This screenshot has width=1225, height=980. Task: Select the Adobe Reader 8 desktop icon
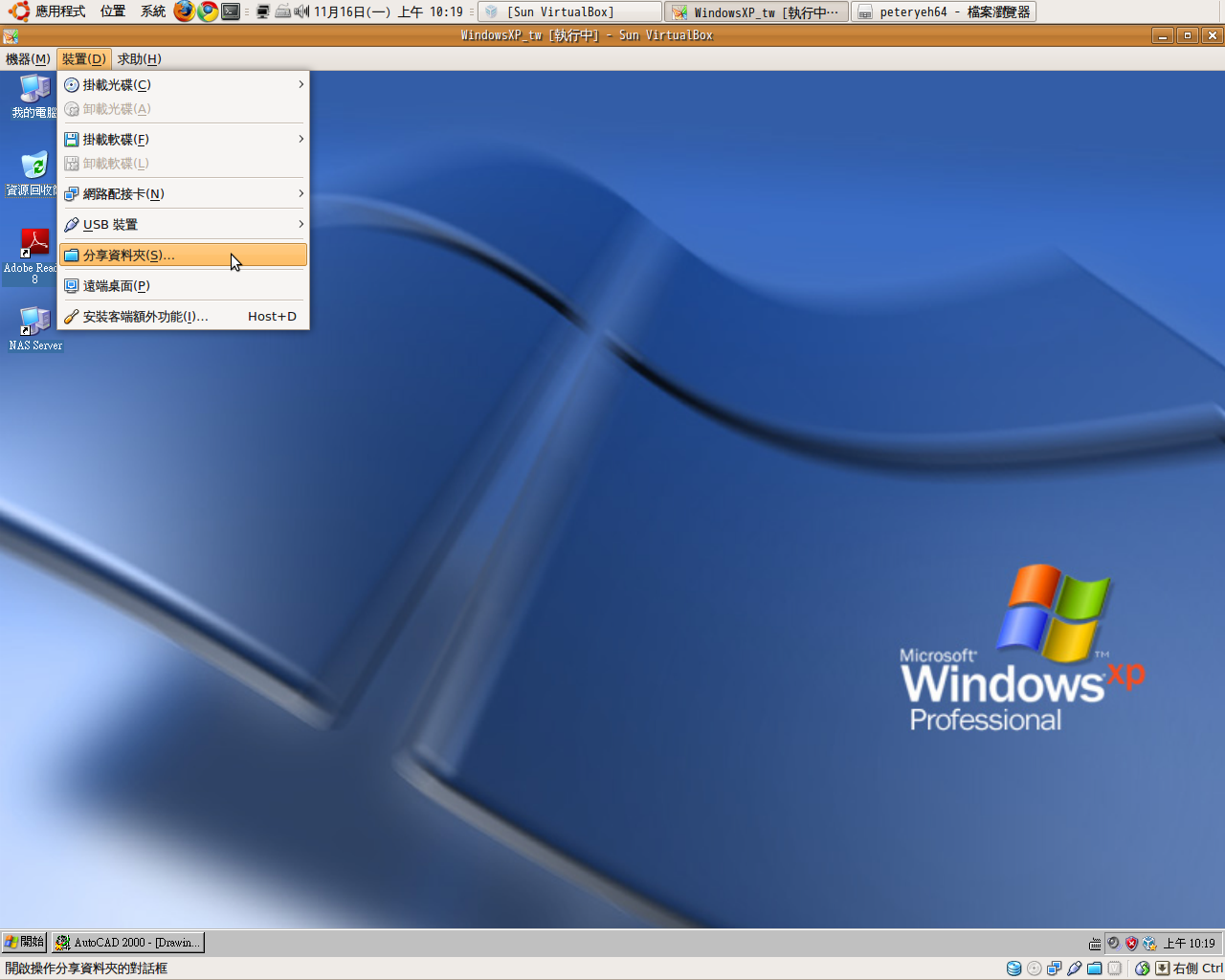[x=31, y=256]
